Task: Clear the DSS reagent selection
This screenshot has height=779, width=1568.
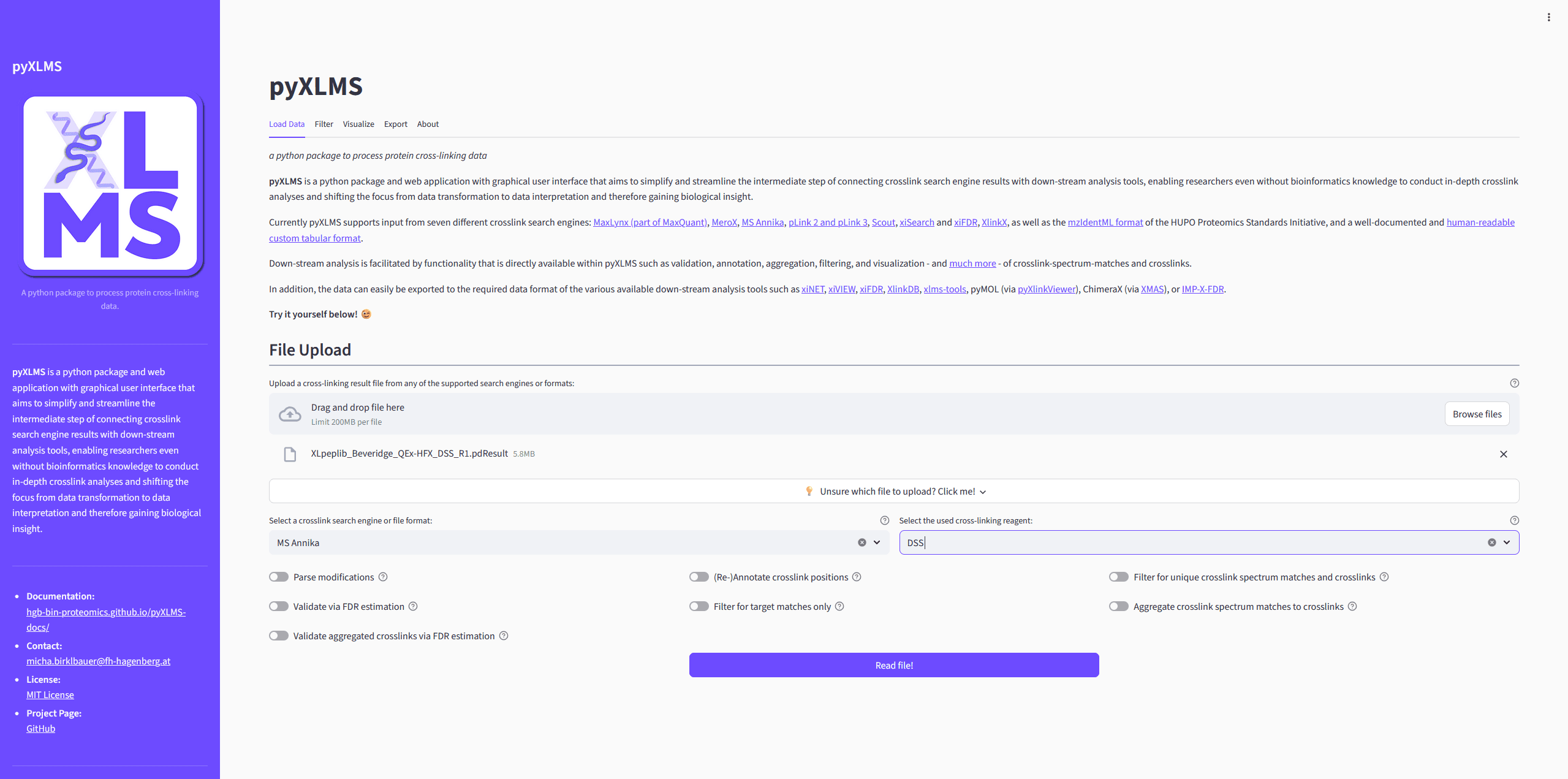Action: click(x=1491, y=542)
